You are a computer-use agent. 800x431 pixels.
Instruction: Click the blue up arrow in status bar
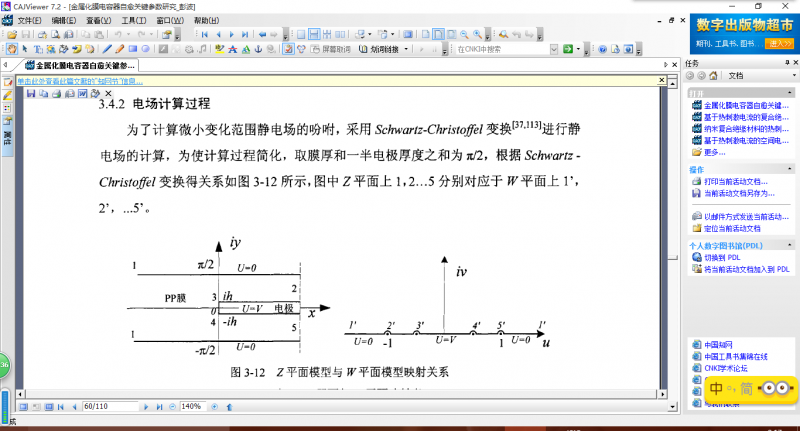point(229,407)
